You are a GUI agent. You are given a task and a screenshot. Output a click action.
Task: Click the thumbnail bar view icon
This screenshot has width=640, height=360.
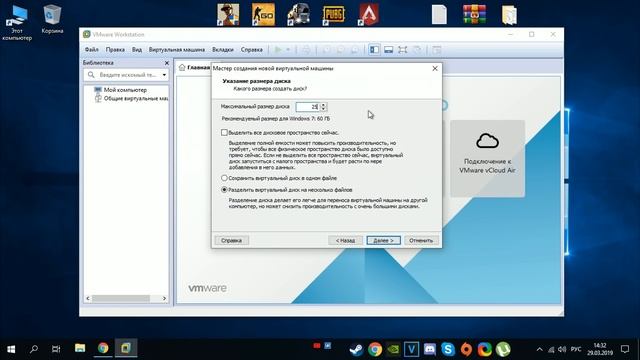click(x=389, y=49)
